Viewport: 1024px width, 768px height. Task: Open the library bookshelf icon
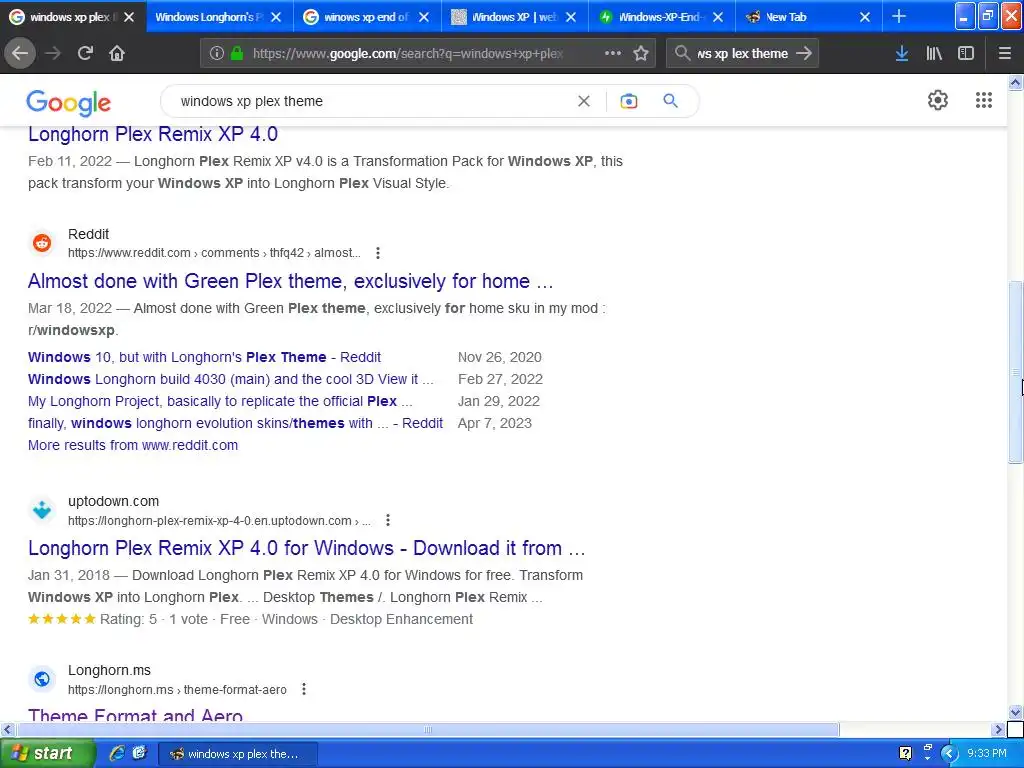tap(934, 54)
